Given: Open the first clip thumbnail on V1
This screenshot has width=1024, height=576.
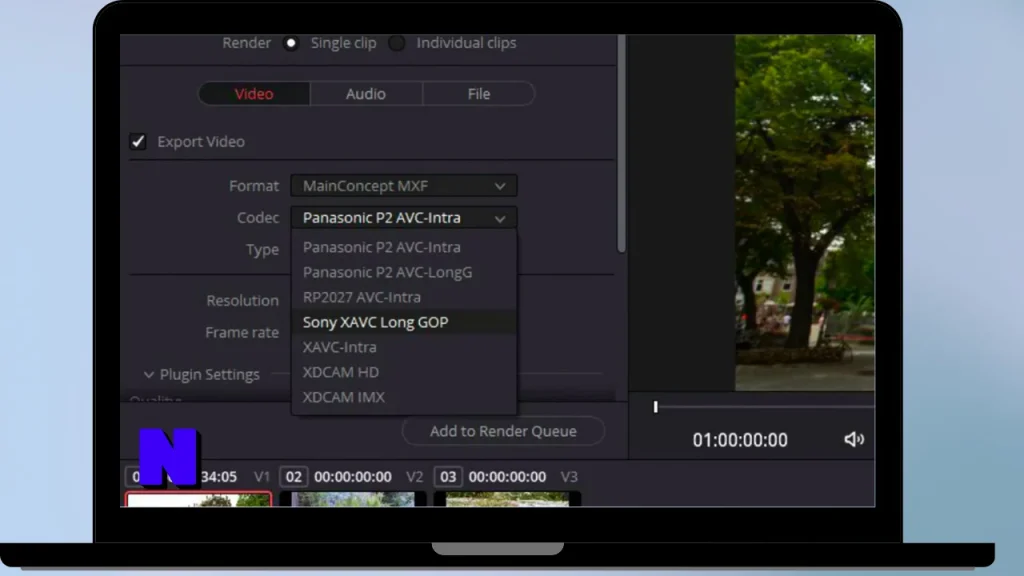Looking at the screenshot, I should [199, 500].
